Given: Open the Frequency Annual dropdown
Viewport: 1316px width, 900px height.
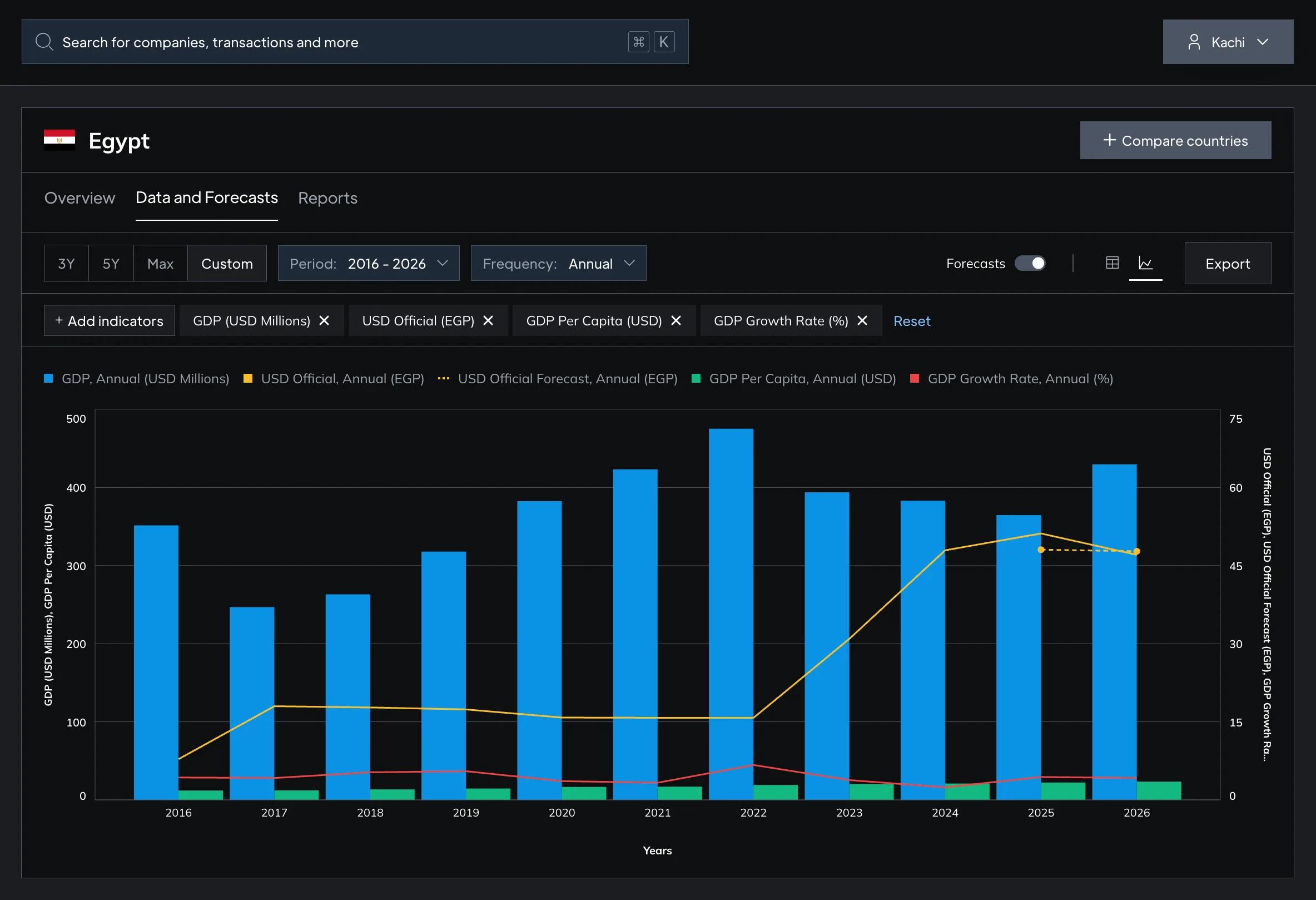Looking at the screenshot, I should 558,263.
